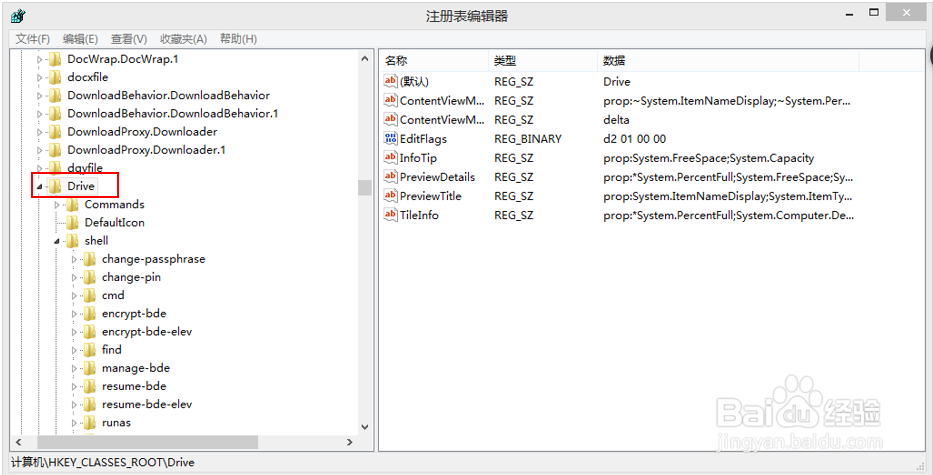The height and width of the screenshot is (475, 933).
Task: Expand the change-passphrase key
Action: pos(74,260)
